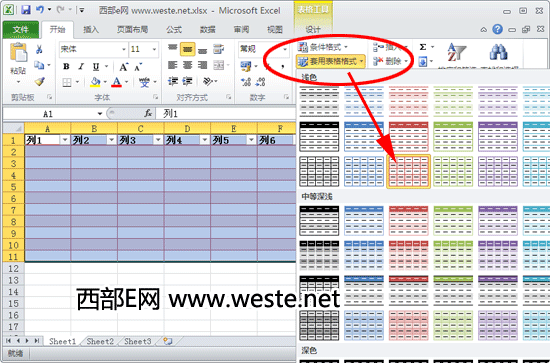
Task: Click the Cut scissors icon
Action: click(39, 49)
